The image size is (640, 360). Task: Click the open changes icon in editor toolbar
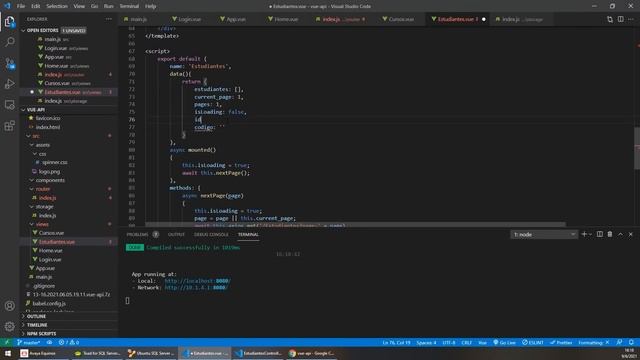[610, 19]
